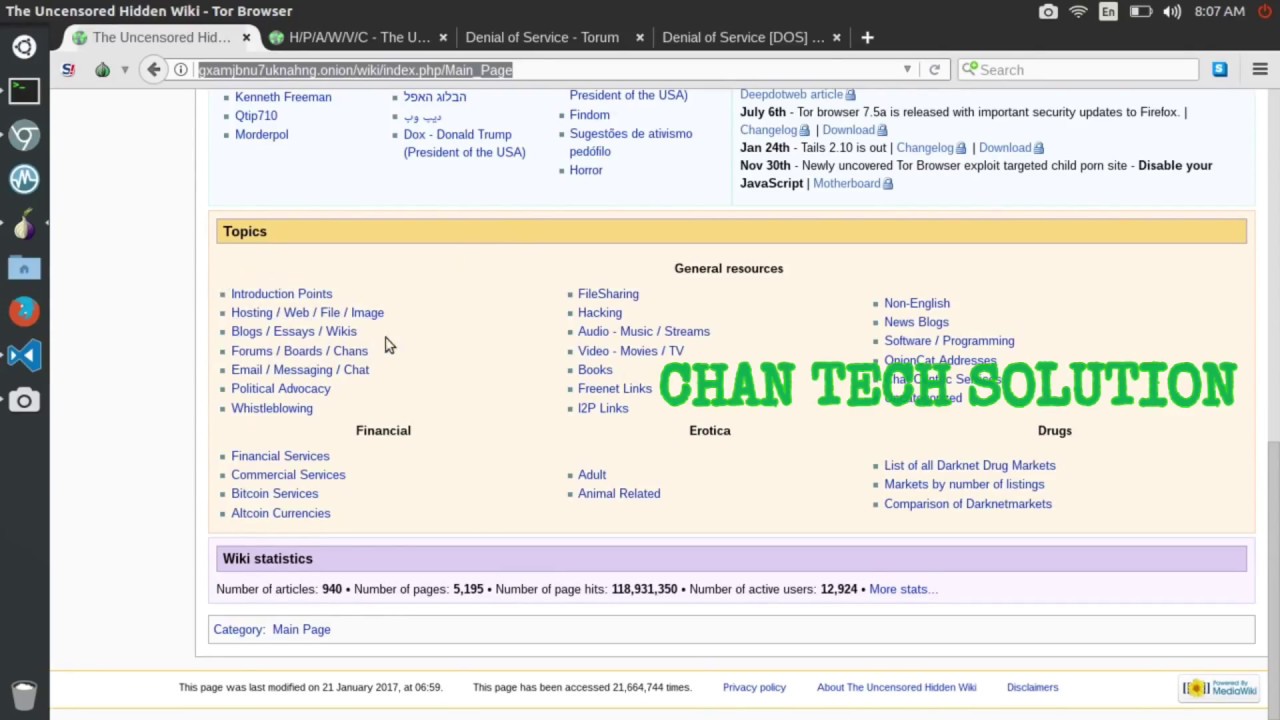Expand the Tor button dropdown arrow

125,70
